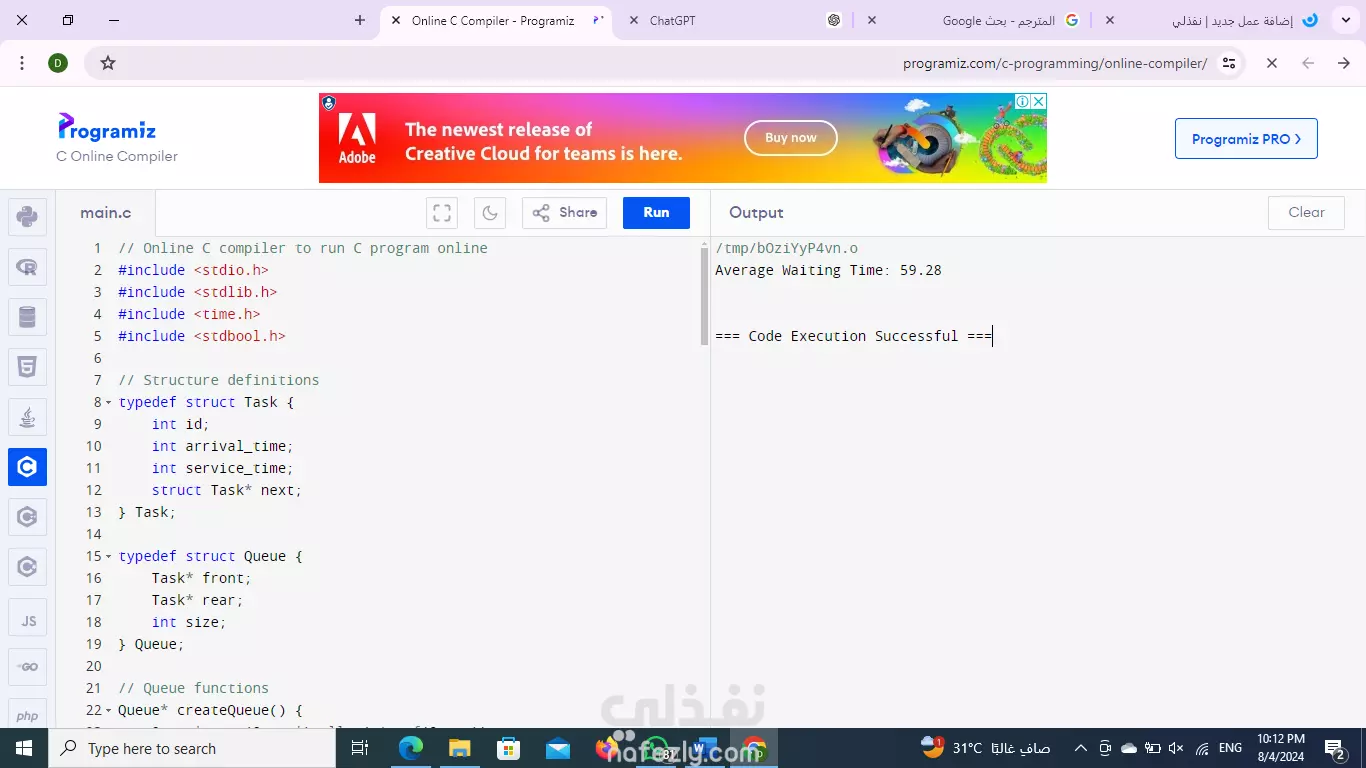Open the Programiz PRO link
1366x768 pixels.
click(x=1246, y=139)
